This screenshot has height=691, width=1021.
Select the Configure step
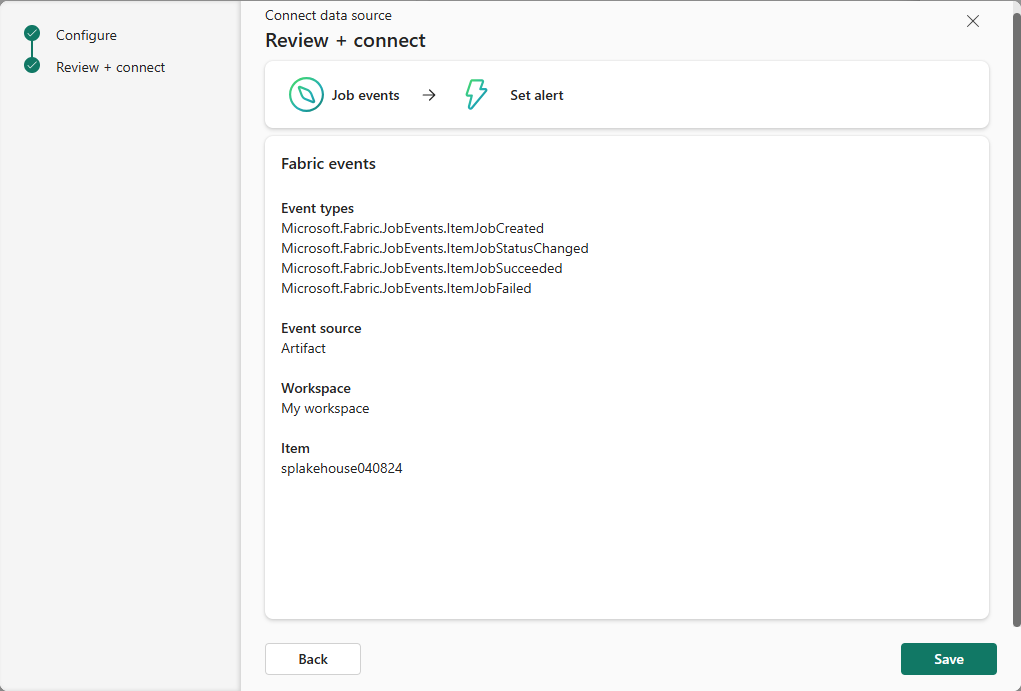coord(86,35)
